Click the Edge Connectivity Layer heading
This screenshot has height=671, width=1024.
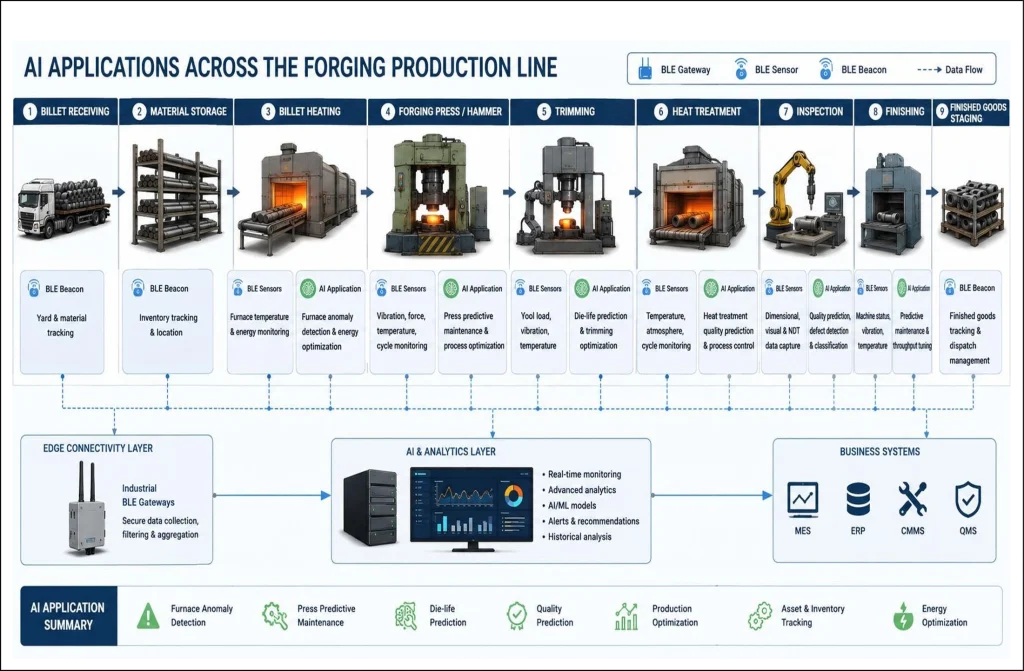click(98, 448)
